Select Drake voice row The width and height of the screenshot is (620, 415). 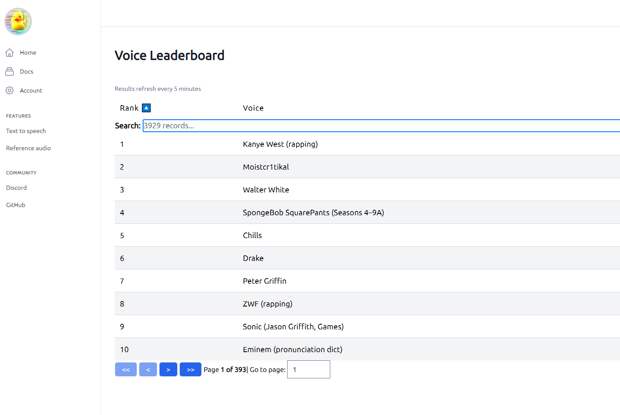click(x=367, y=258)
